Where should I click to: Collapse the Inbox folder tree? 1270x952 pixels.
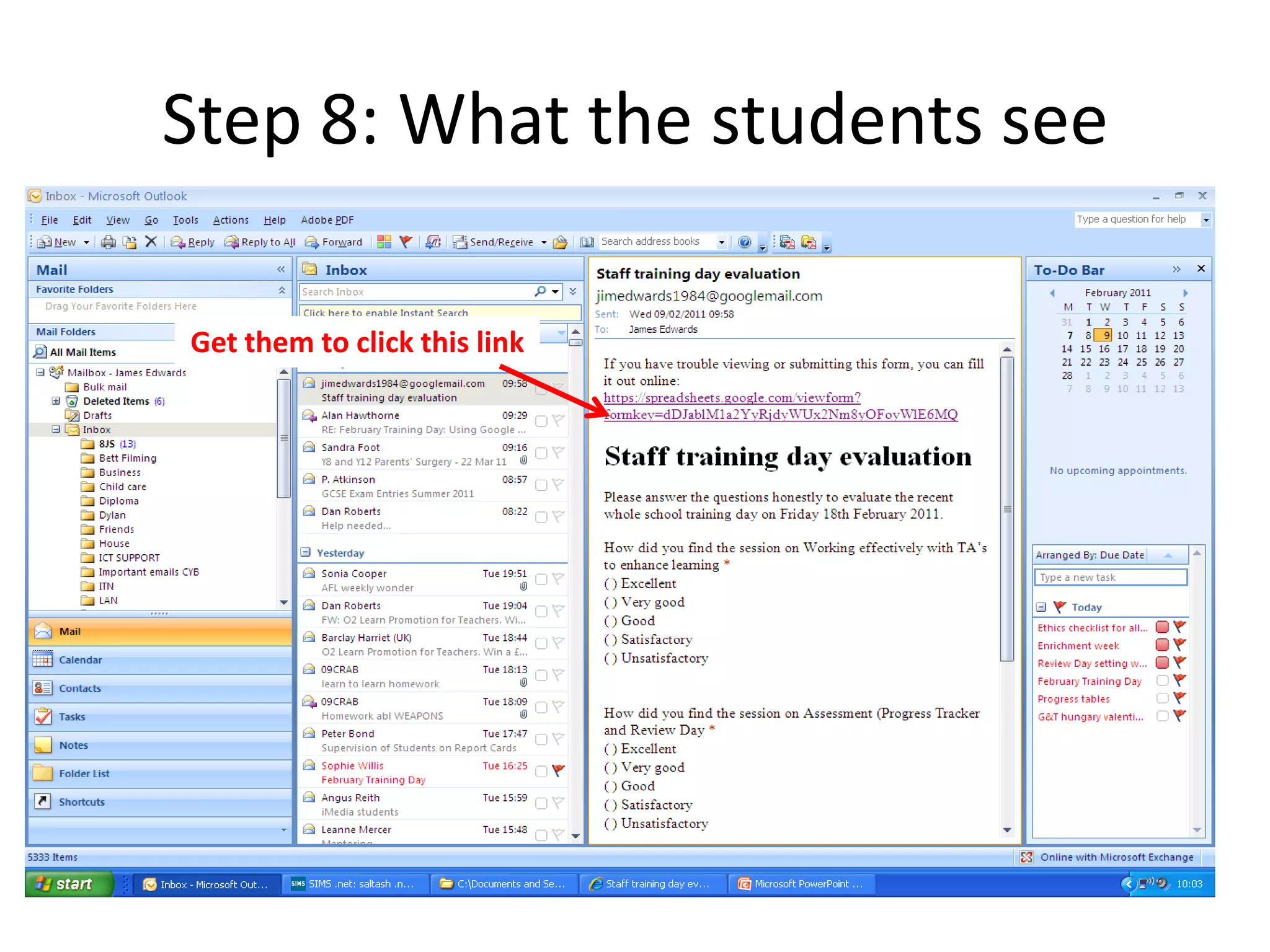click(x=56, y=430)
